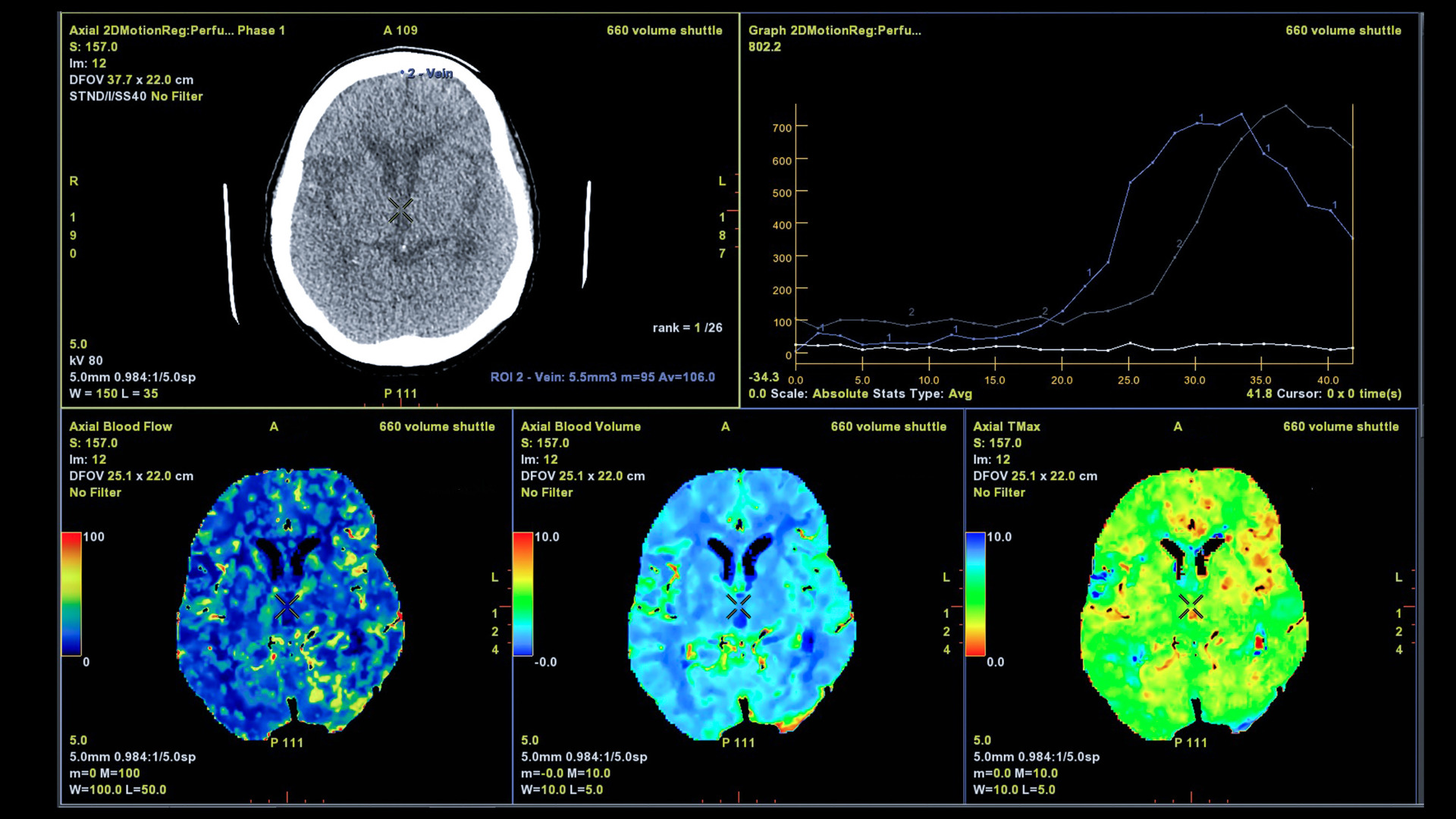Click the curve 1 label at its peak

[1201, 118]
